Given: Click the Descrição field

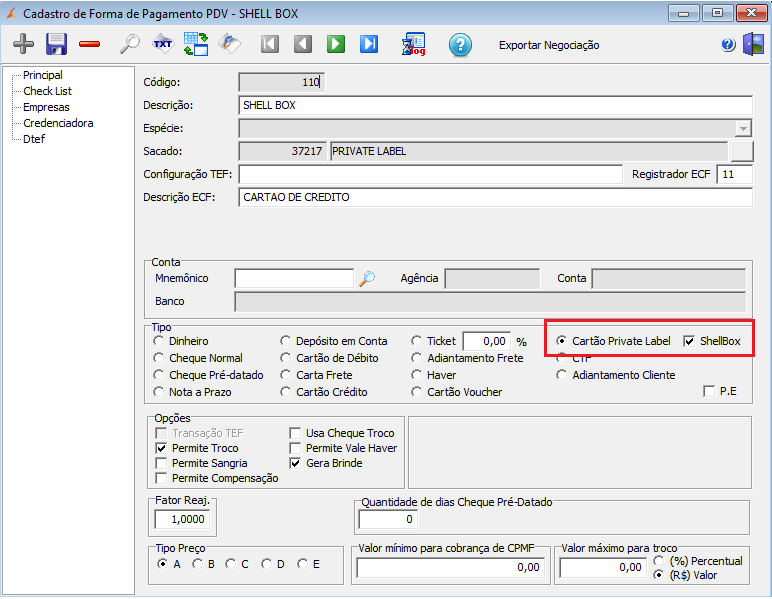Looking at the screenshot, I should pos(496,105).
